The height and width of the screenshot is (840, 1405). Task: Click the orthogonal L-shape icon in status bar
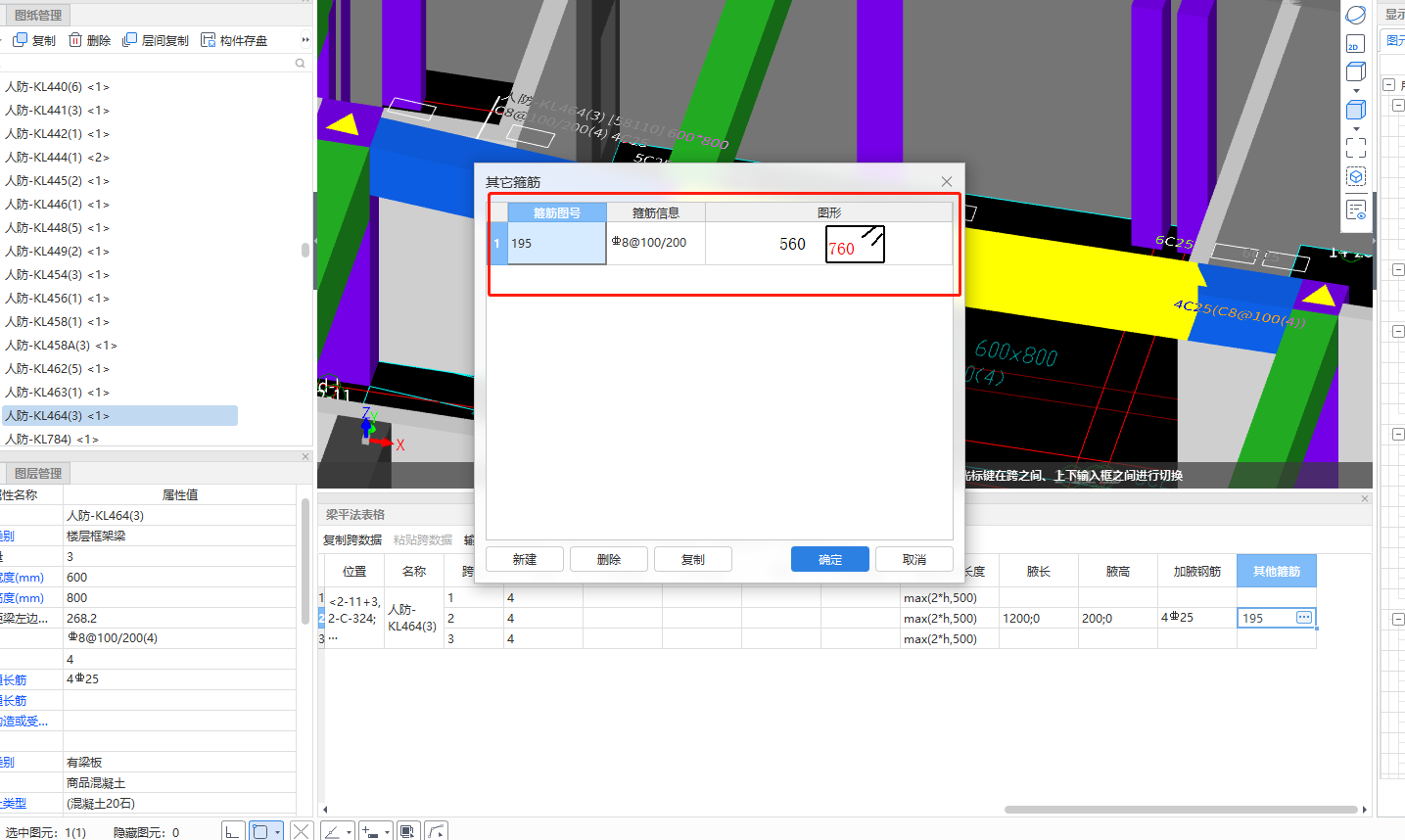point(233,831)
